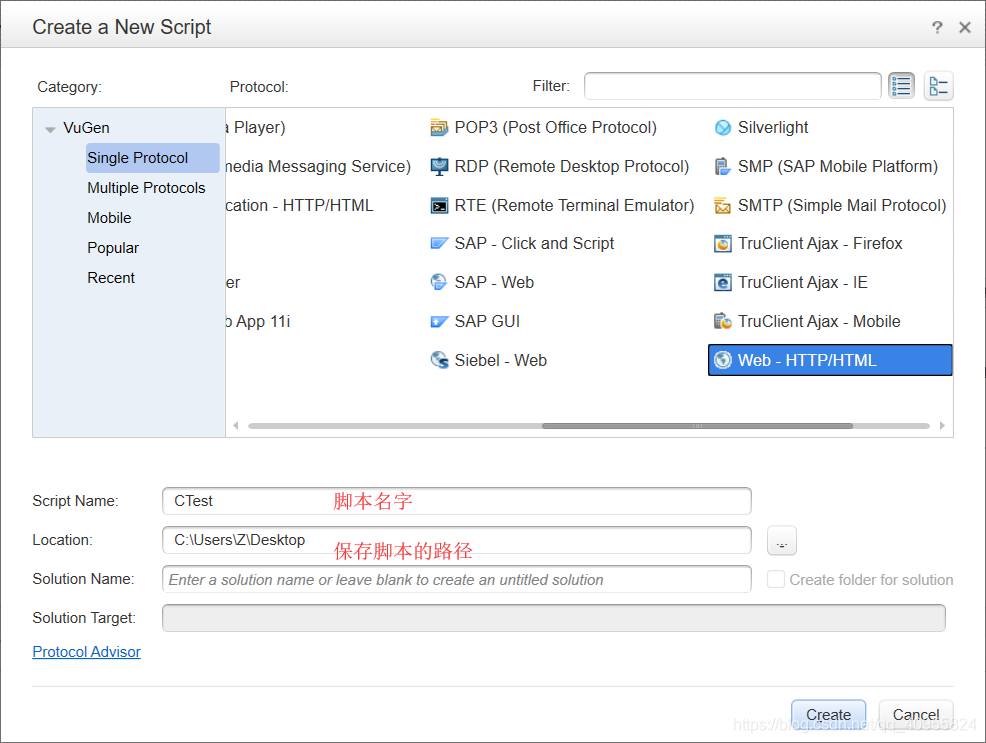Screen dimensions: 986x743
Task: Select the Multiple Protocols category
Action: [146, 188]
